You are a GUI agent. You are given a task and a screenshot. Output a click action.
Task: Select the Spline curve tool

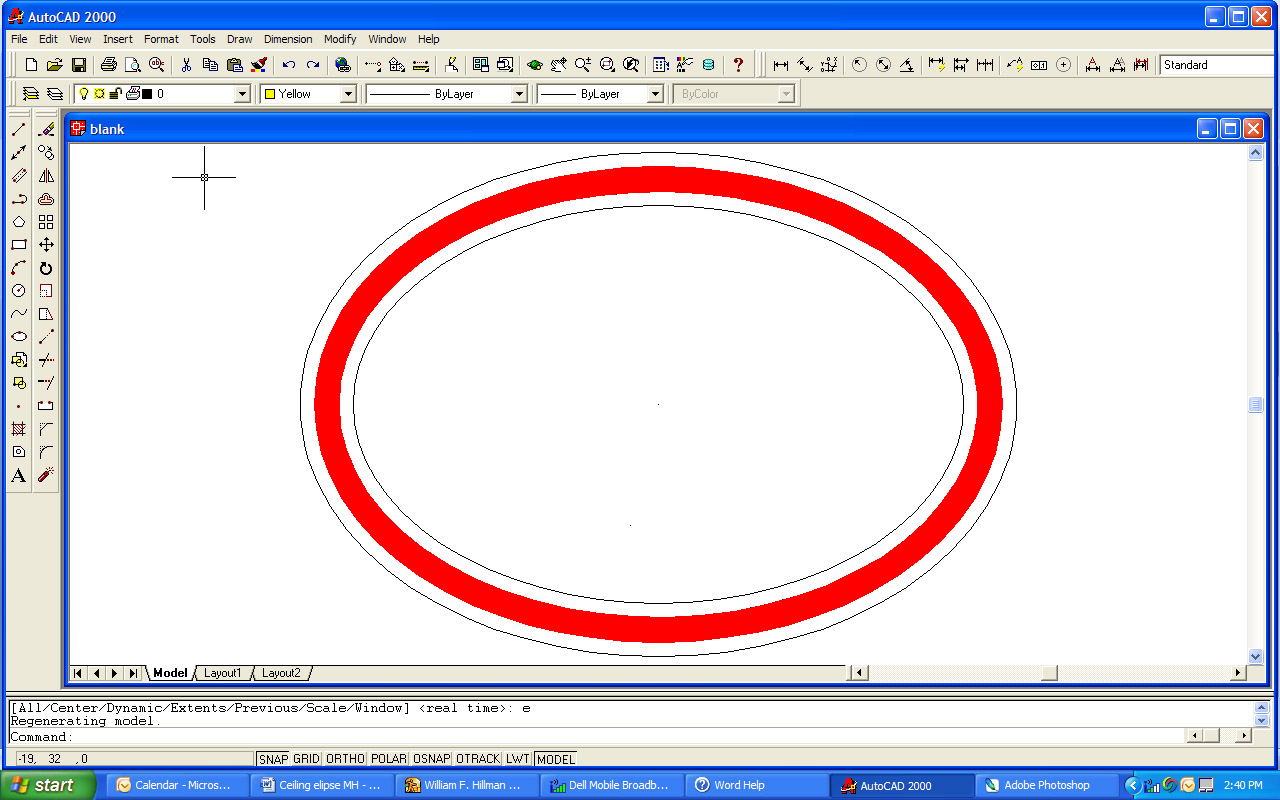pos(18,314)
